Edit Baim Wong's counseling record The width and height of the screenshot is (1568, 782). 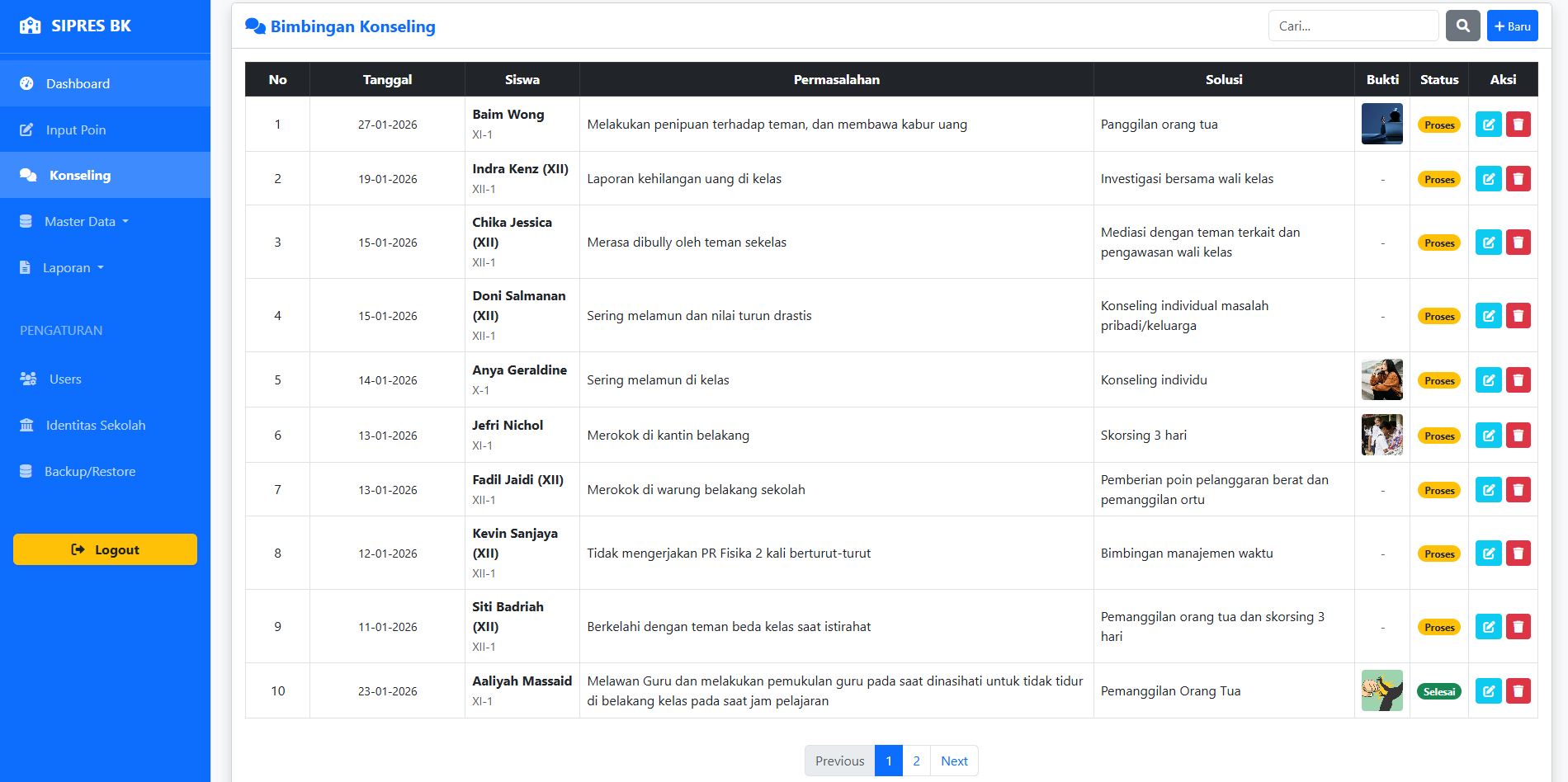(x=1488, y=125)
